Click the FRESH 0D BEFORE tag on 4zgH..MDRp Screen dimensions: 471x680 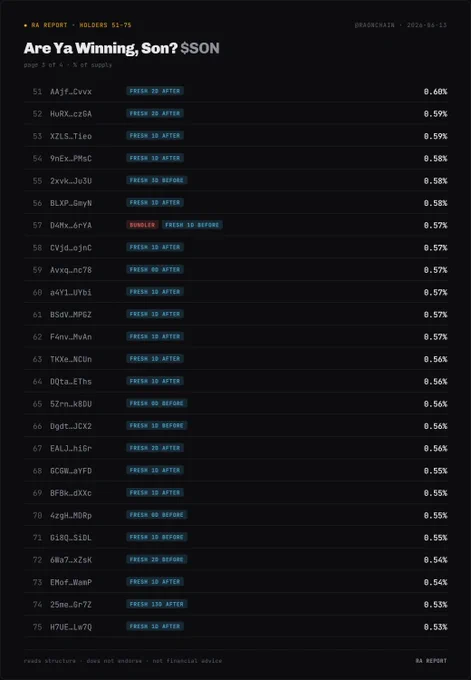click(157, 515)
